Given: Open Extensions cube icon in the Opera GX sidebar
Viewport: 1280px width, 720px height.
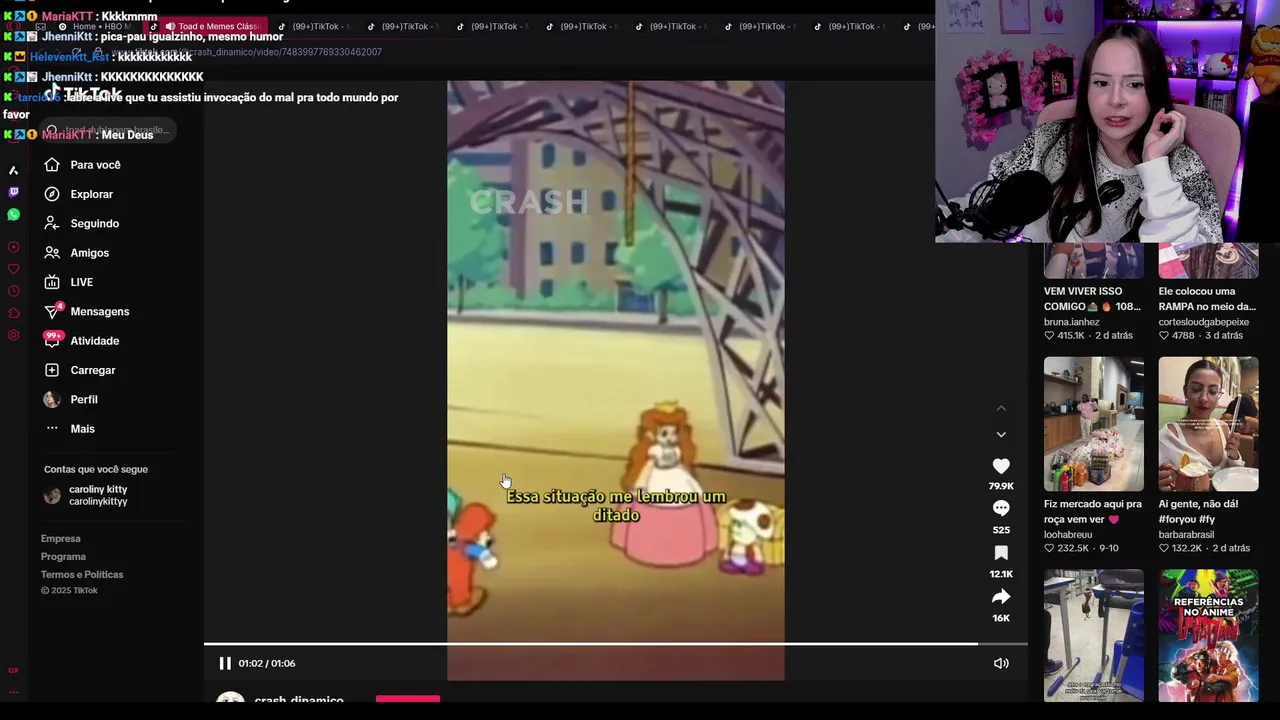Looking at the screenshot, I should coord(13,313).
